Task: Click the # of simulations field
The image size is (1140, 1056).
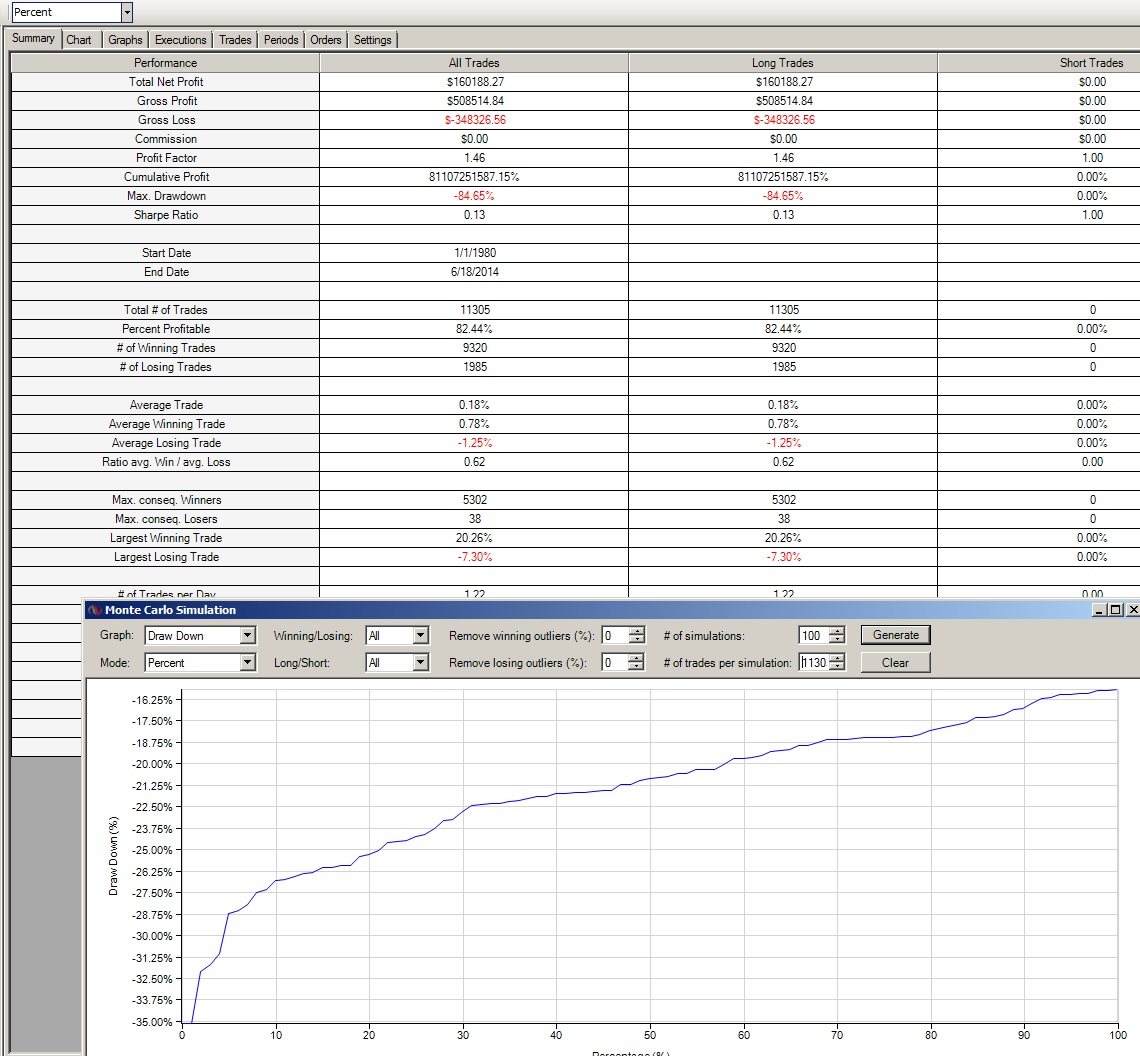Action: pyautogui.click(x=814, y=636)
